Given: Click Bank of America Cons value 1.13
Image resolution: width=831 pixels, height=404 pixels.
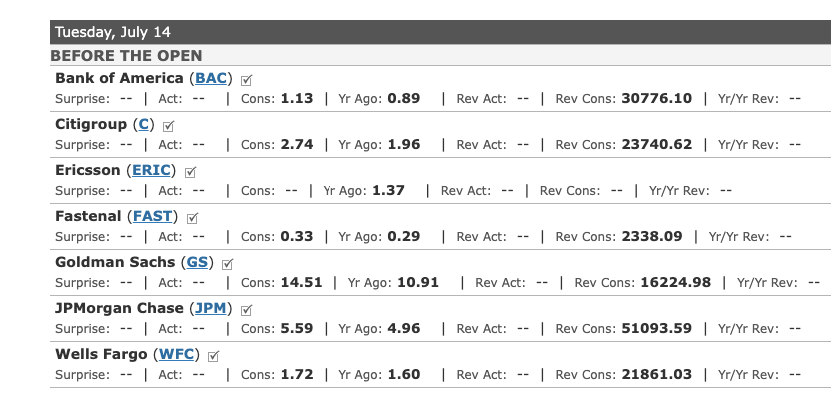Looking at the screenshot, I should pos(297,99).
